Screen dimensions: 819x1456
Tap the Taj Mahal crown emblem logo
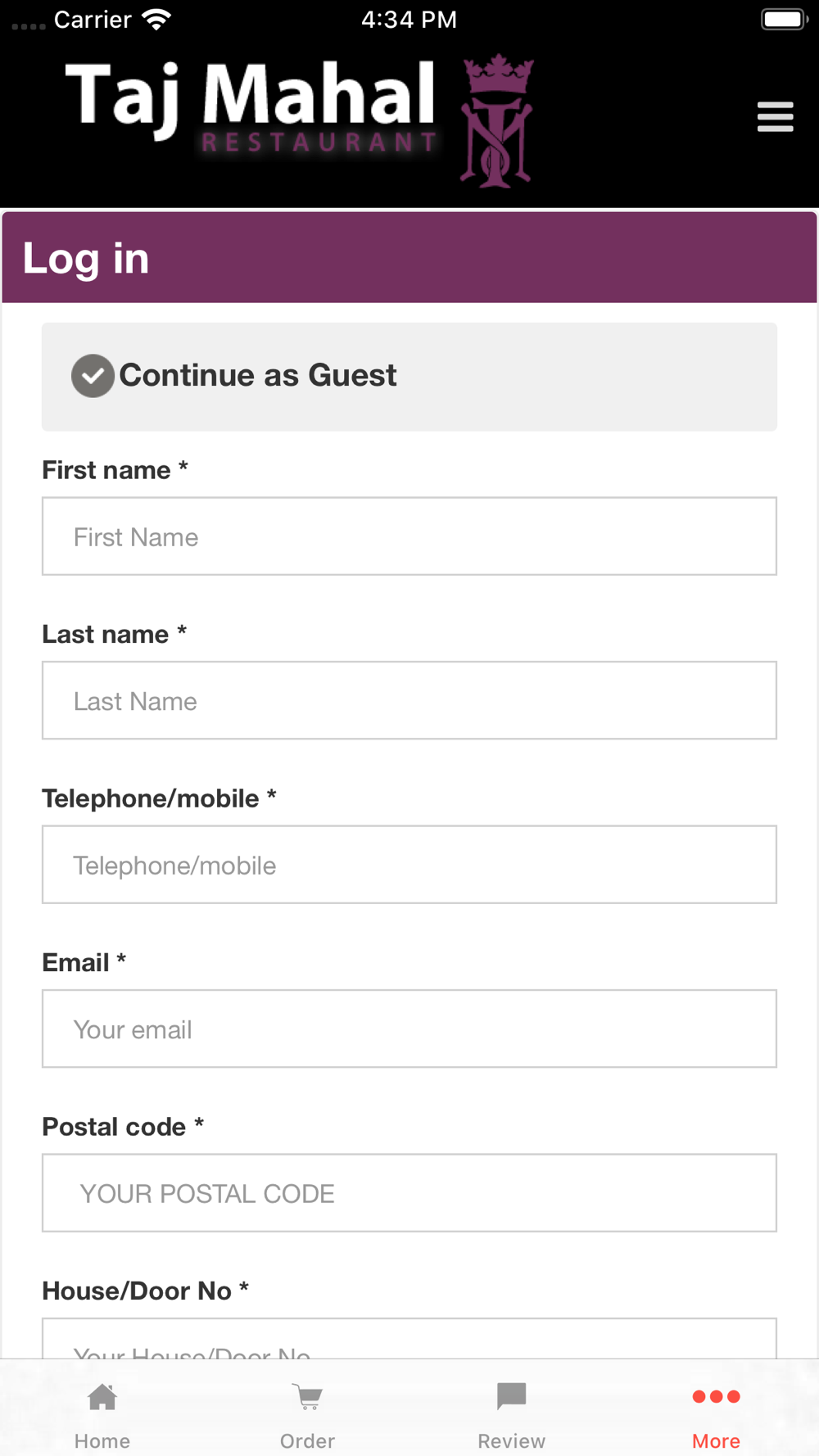click(497, 121)
